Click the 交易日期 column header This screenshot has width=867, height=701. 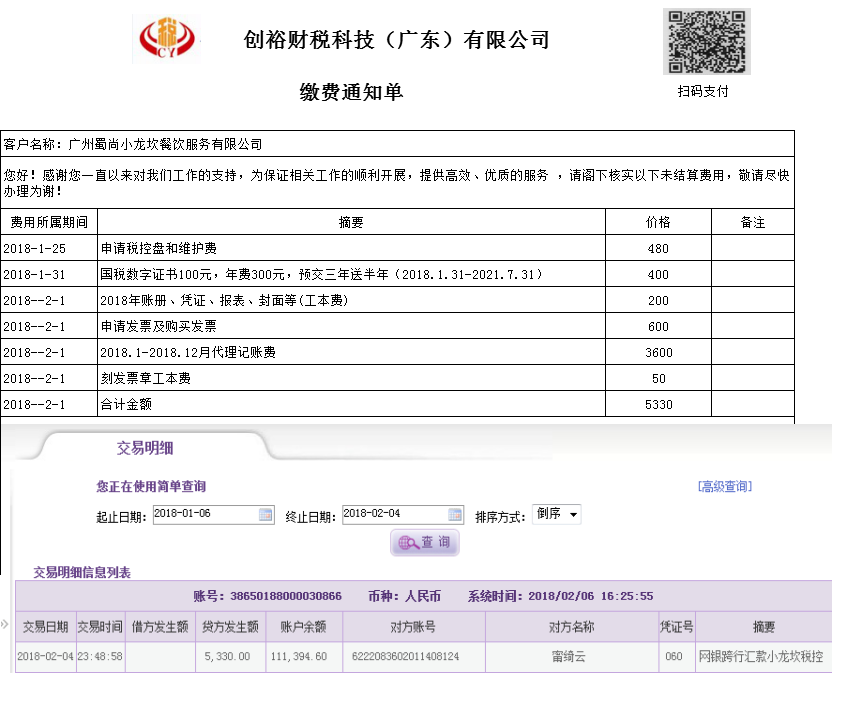coord(45,626)
